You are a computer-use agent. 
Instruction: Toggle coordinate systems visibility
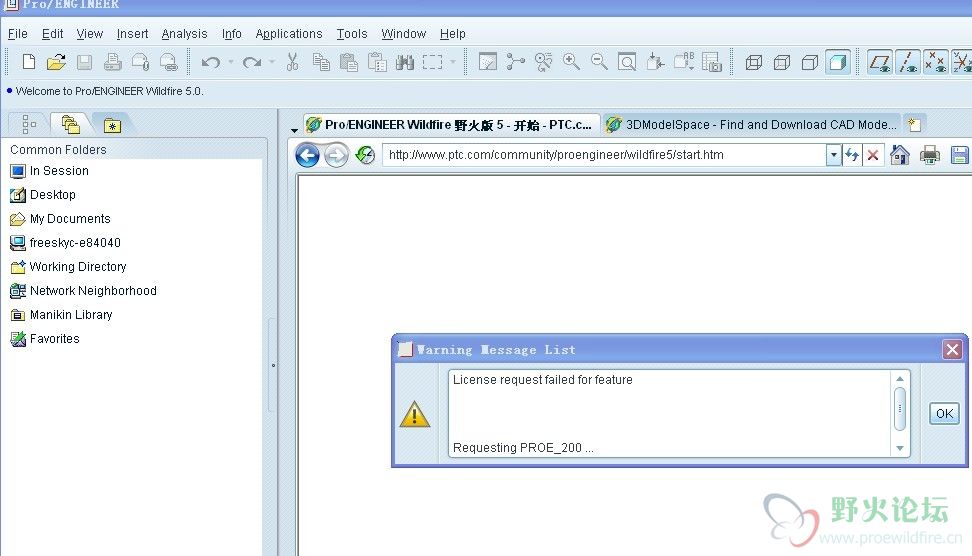point(961,62)
